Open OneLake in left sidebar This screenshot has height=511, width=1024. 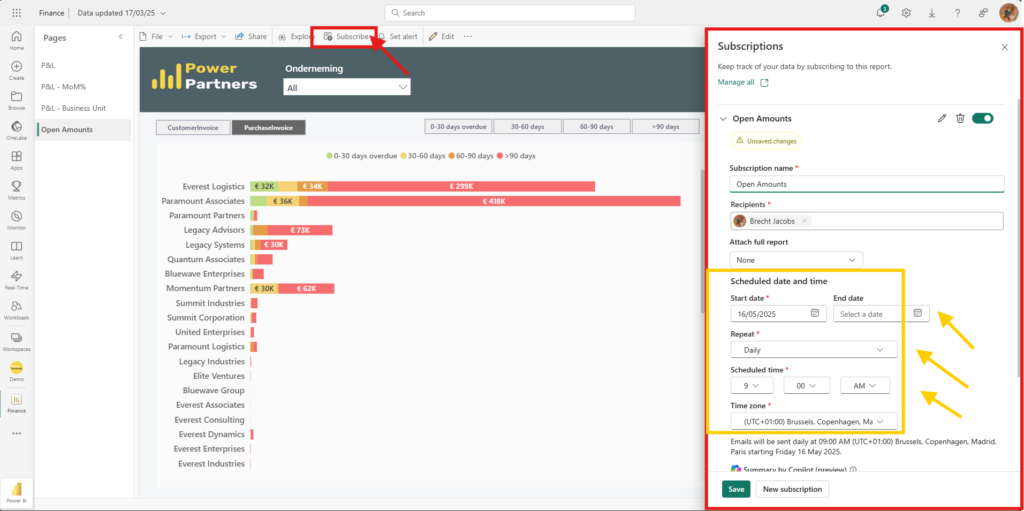16,130
